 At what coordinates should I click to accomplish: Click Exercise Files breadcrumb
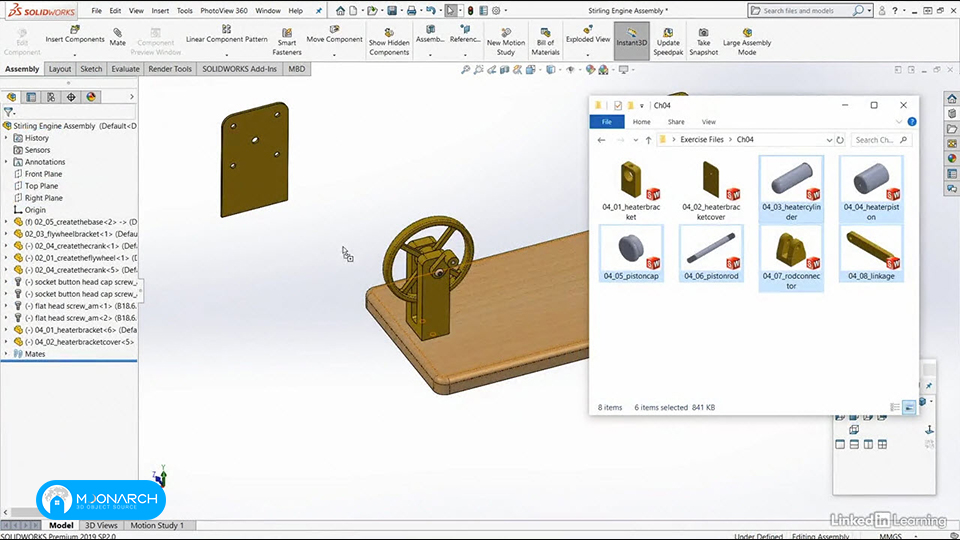(x=702, y=140)
